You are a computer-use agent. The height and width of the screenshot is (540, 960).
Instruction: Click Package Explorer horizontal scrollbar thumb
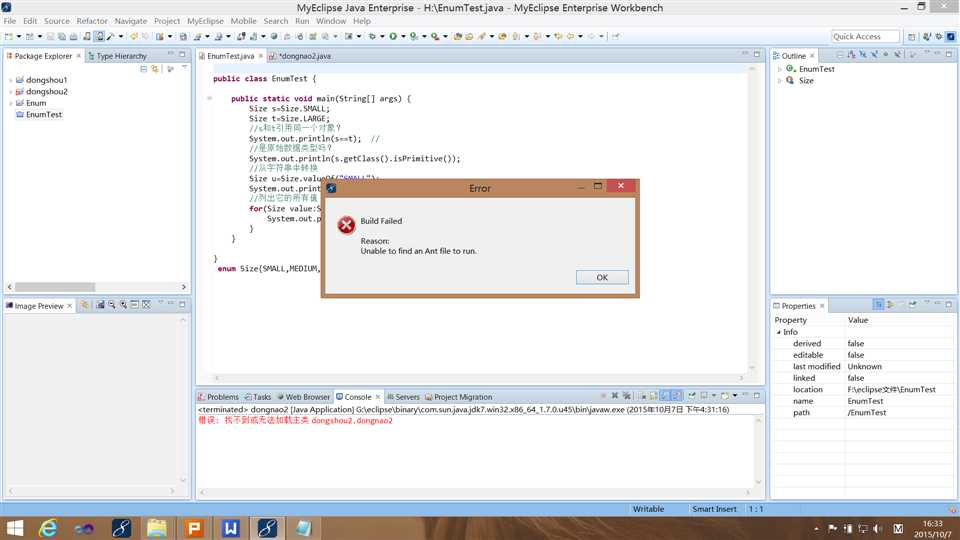[55, 287]
